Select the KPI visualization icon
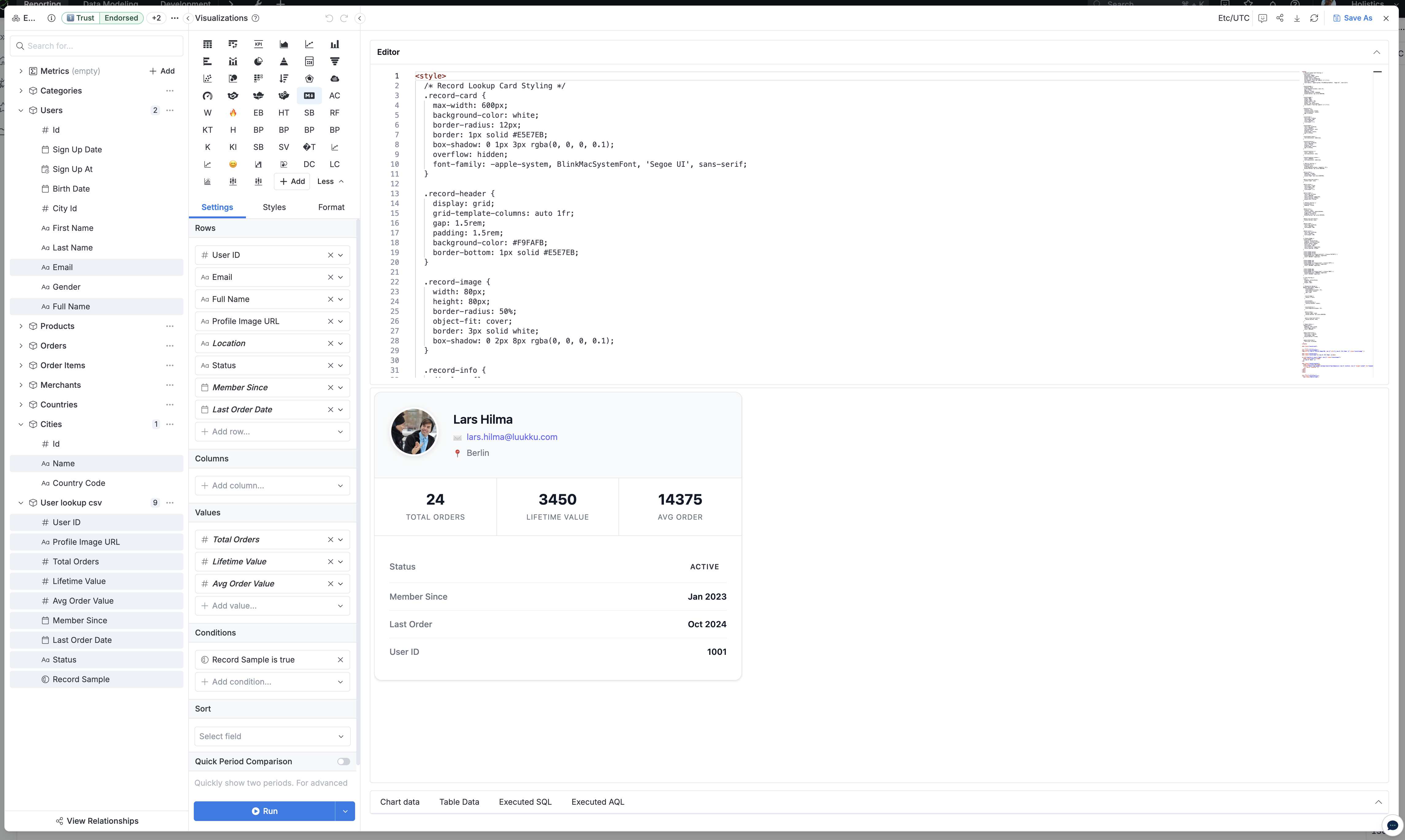The height and width of the screenshot is (840, 1405). coord(258,44)
